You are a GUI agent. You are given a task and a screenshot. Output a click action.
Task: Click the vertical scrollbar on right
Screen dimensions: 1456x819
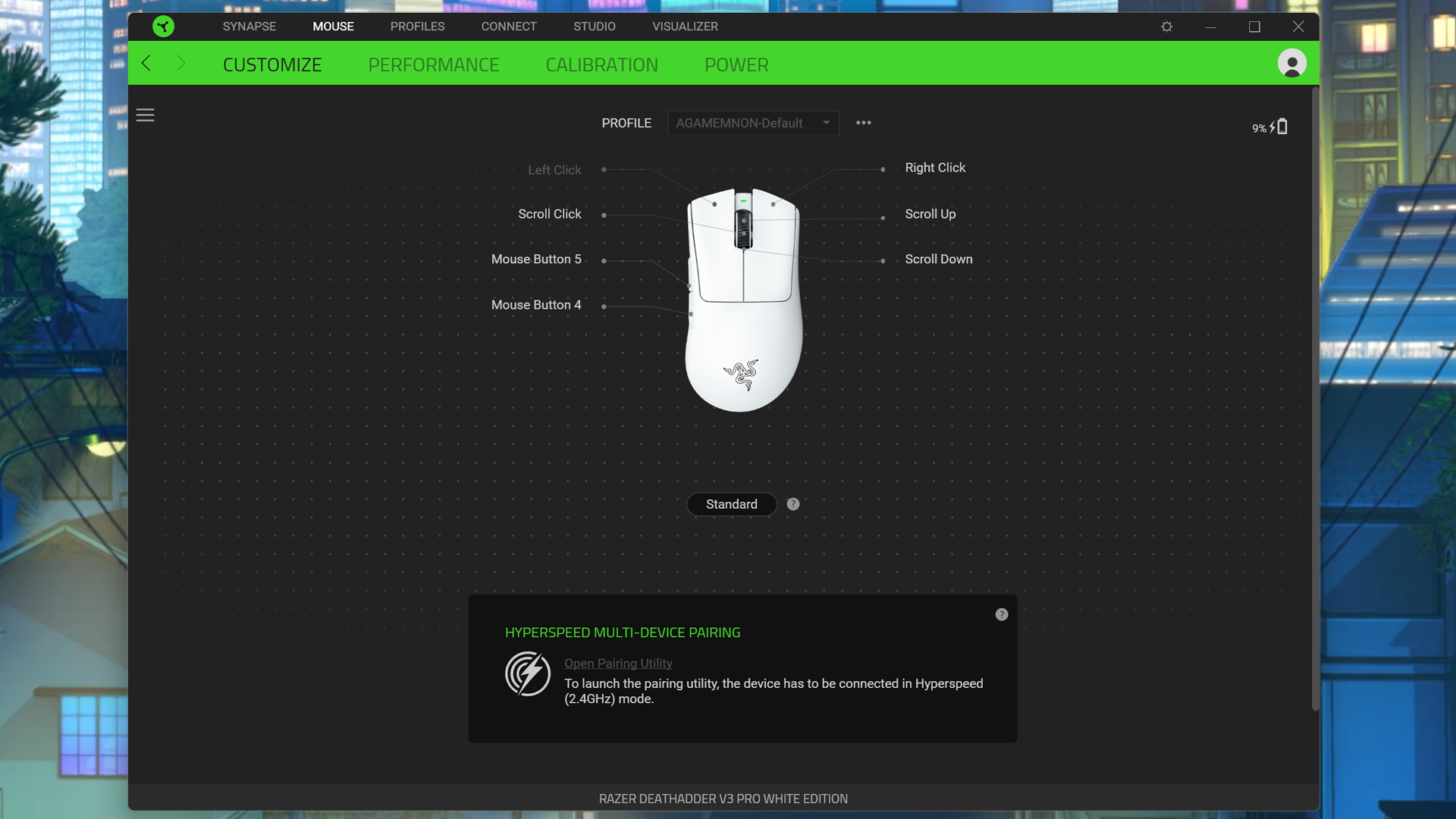[1315, 398]
